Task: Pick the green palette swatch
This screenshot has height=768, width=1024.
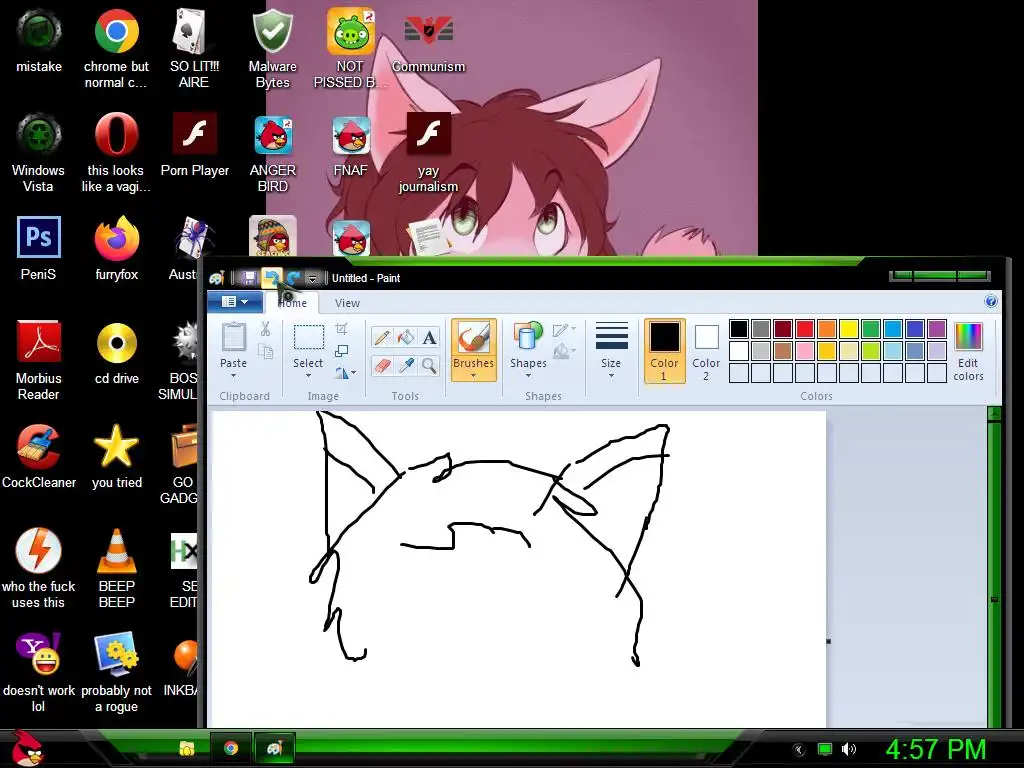Action: point(871,328)
